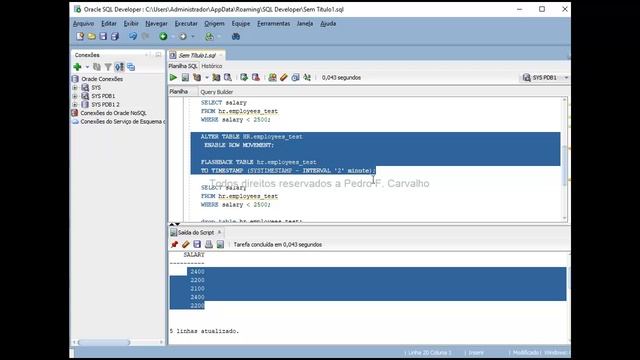Click the SQL Tuning Advisor icon
This screenshot has width=640, height=360.
228,77
